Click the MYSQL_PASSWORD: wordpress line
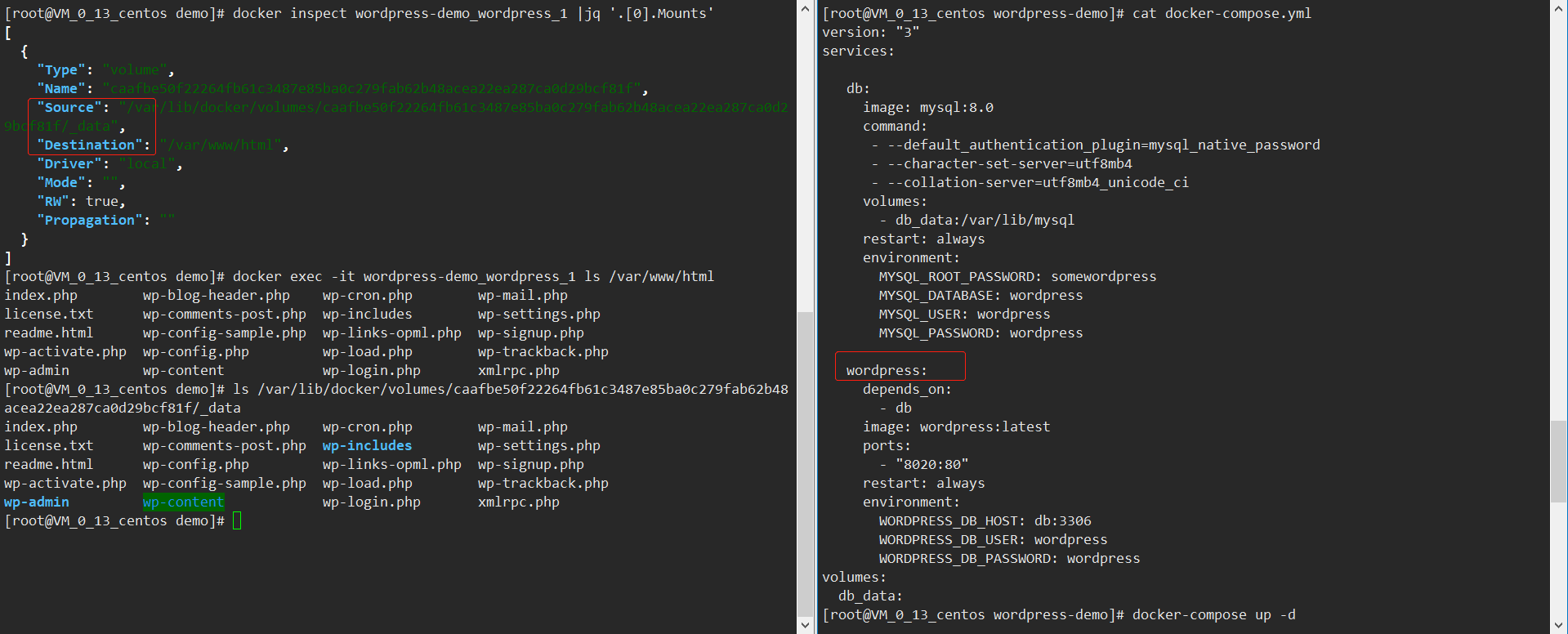1568x634 pixels. coord(981,333)
